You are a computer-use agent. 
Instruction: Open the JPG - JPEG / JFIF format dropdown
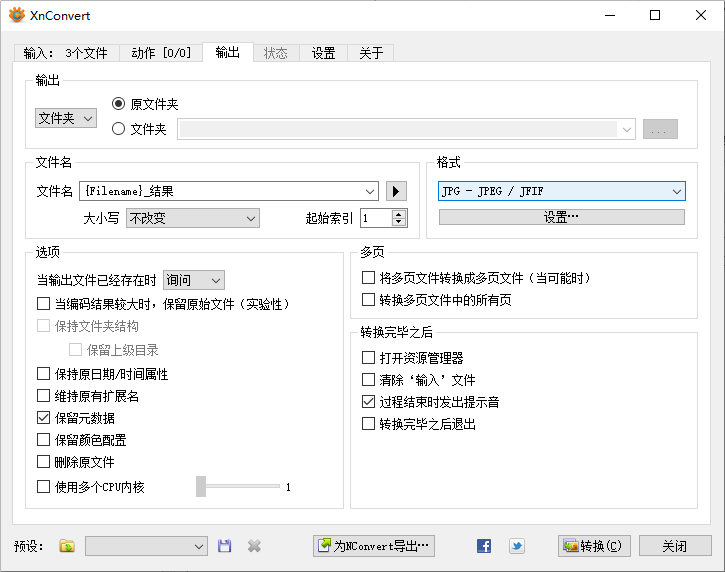point(562,191)
